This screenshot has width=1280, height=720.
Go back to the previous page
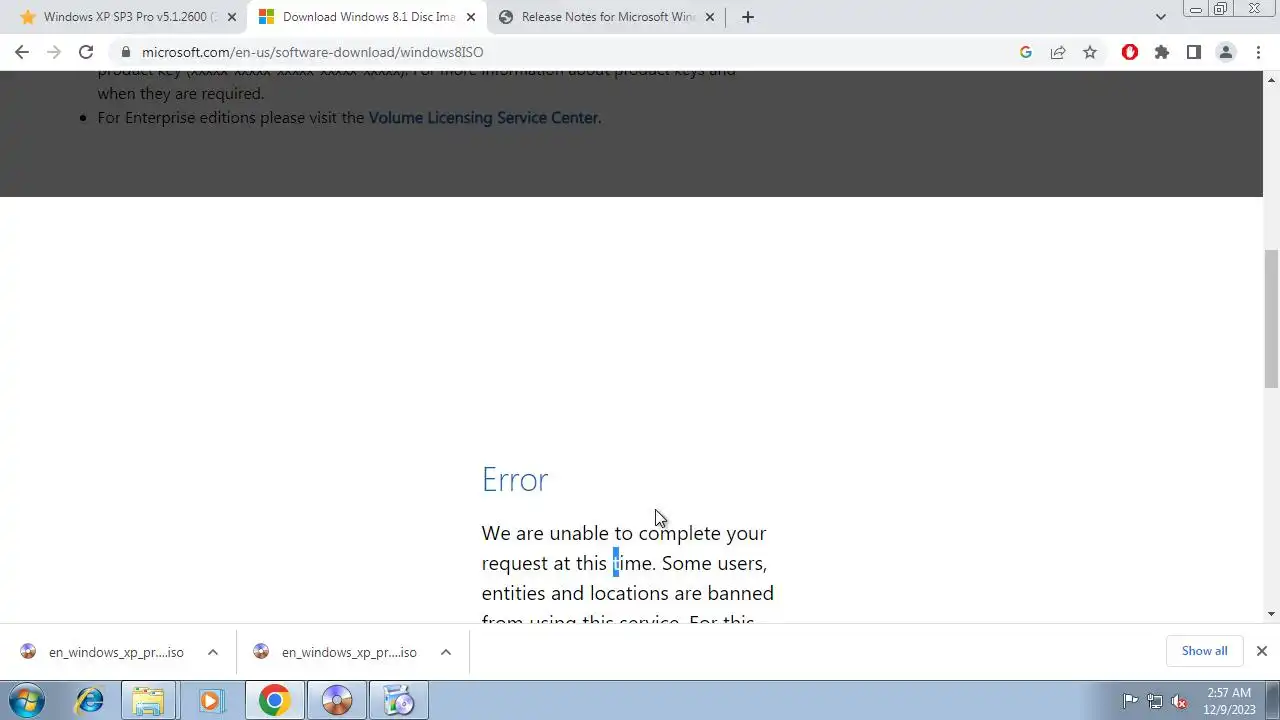22,52
